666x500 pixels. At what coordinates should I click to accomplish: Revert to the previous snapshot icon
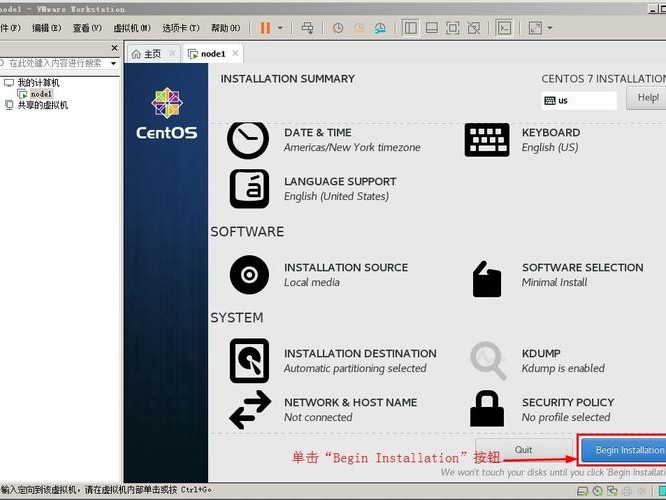coord(359,28)
